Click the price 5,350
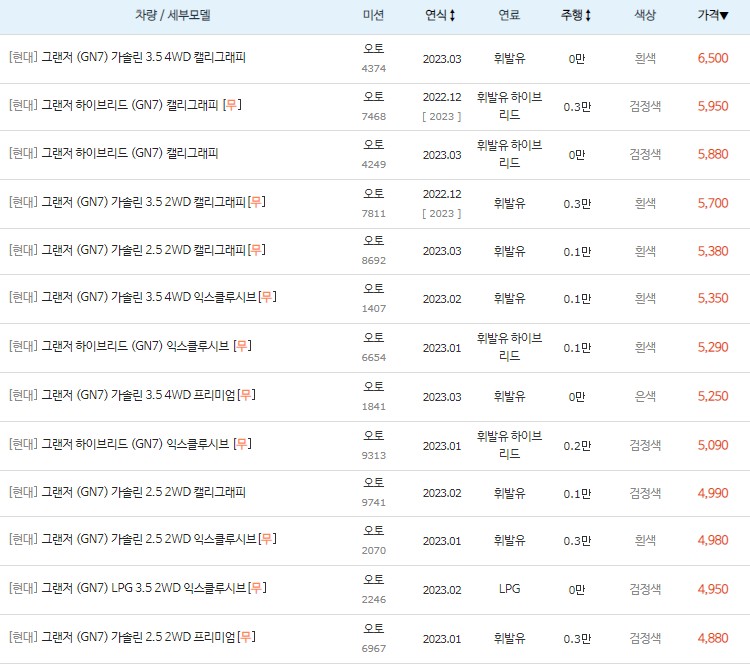 pyautogui.click(x=713, y=299)
